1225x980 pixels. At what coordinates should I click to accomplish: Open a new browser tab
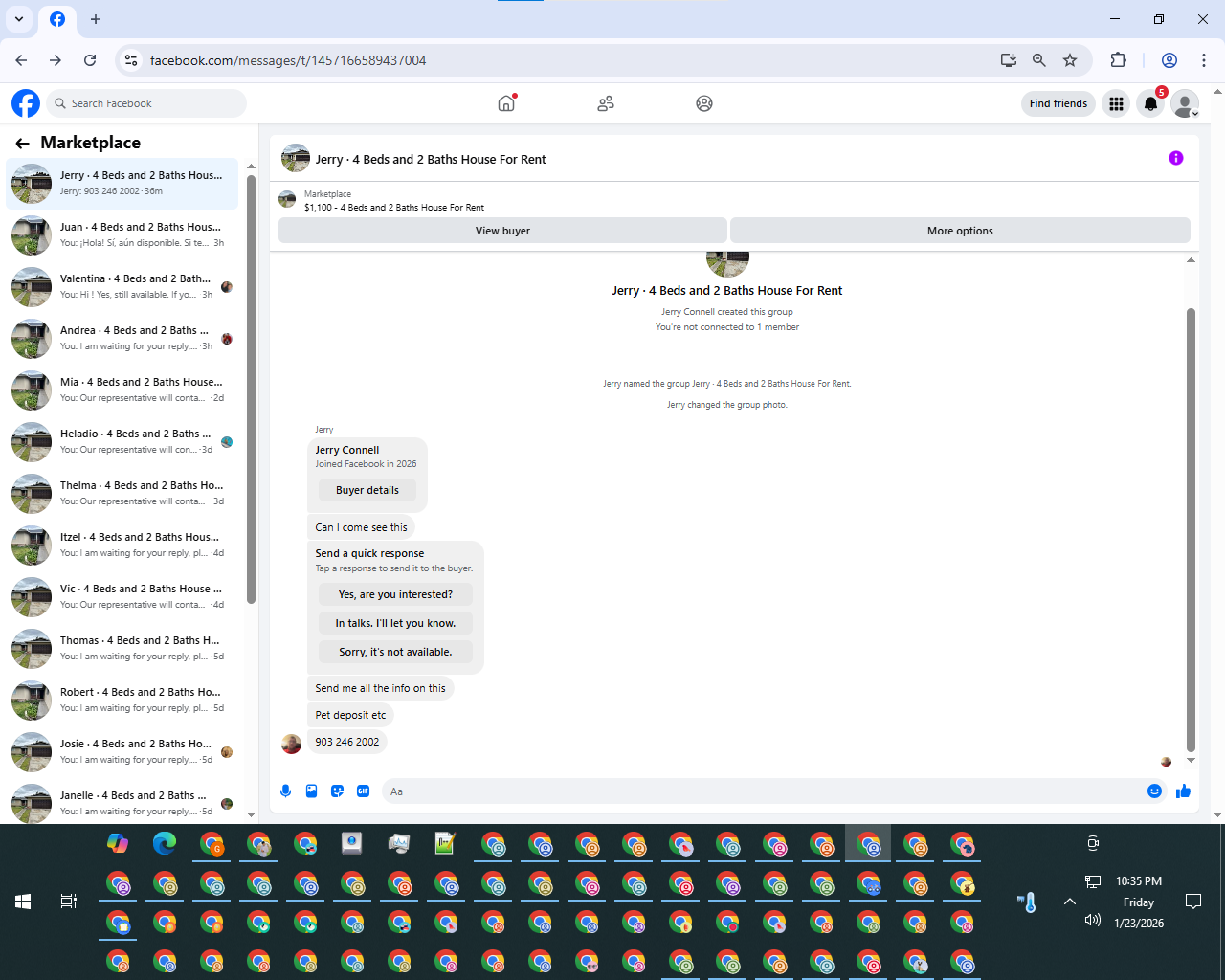[x=96, y=19]
